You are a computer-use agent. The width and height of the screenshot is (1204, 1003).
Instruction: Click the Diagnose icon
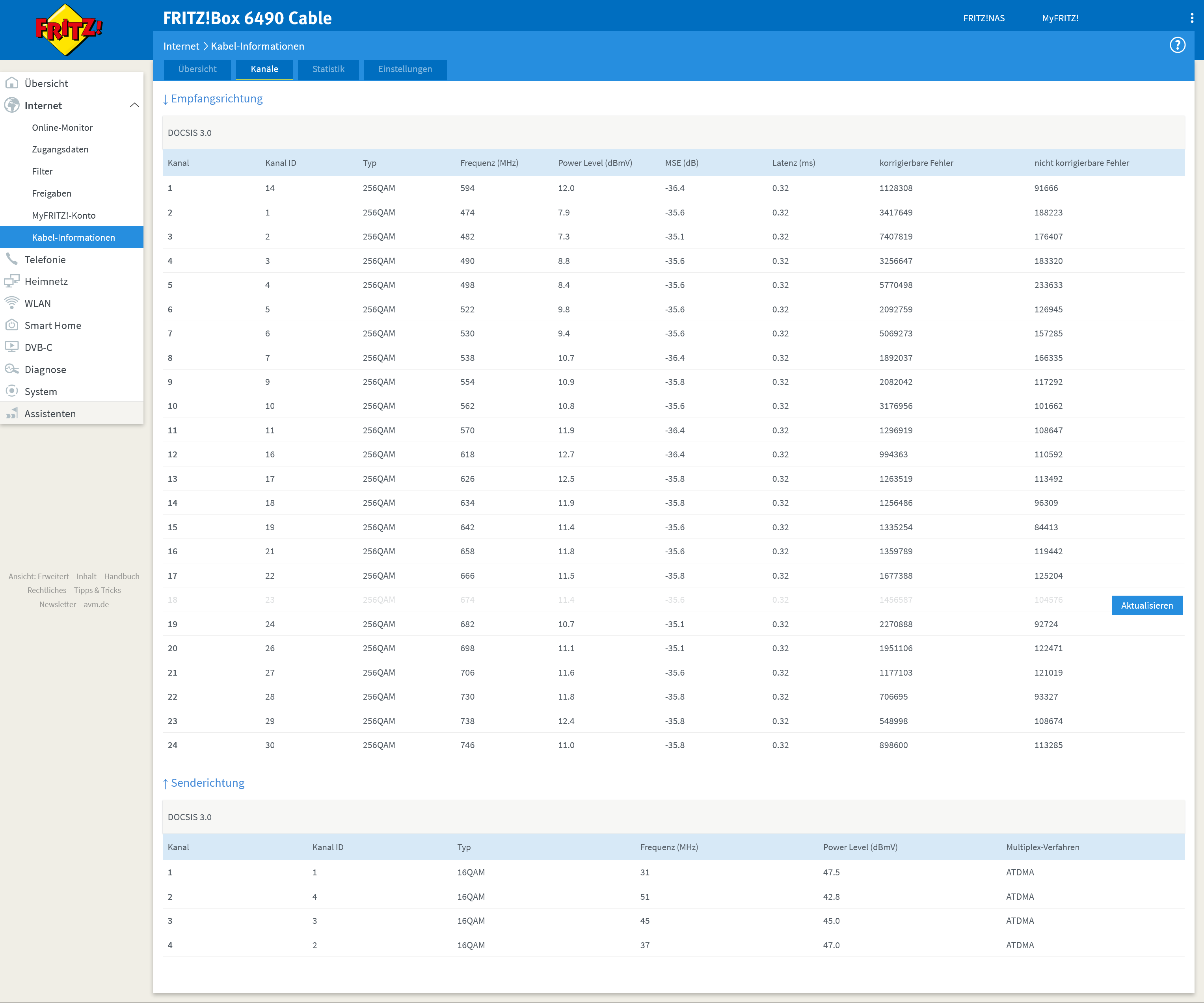coord(11,369)
